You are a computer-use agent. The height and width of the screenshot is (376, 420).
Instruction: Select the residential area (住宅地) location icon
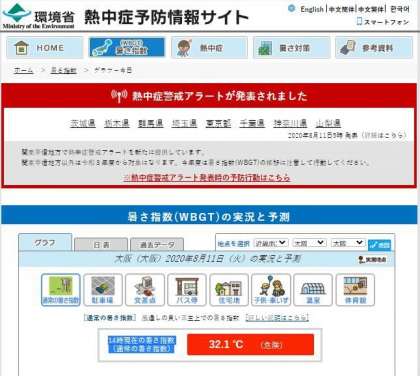point(229,290)
